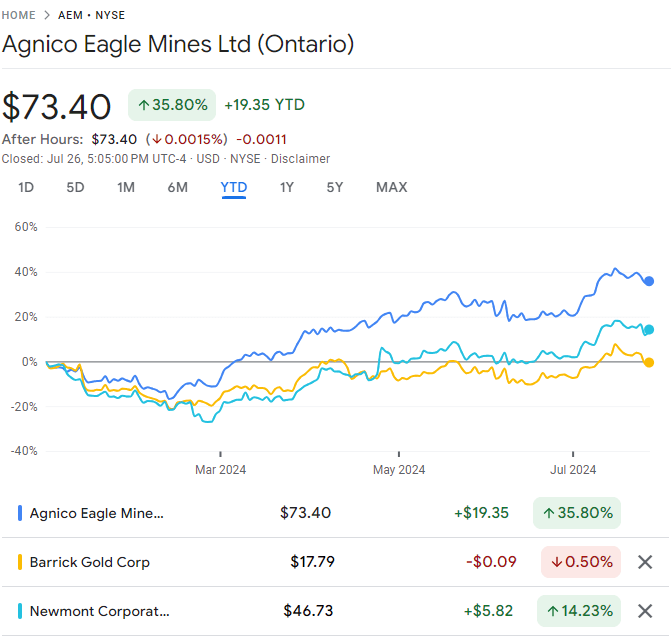
Task: Go to HOME breadcrumb link
Action: 19,16
